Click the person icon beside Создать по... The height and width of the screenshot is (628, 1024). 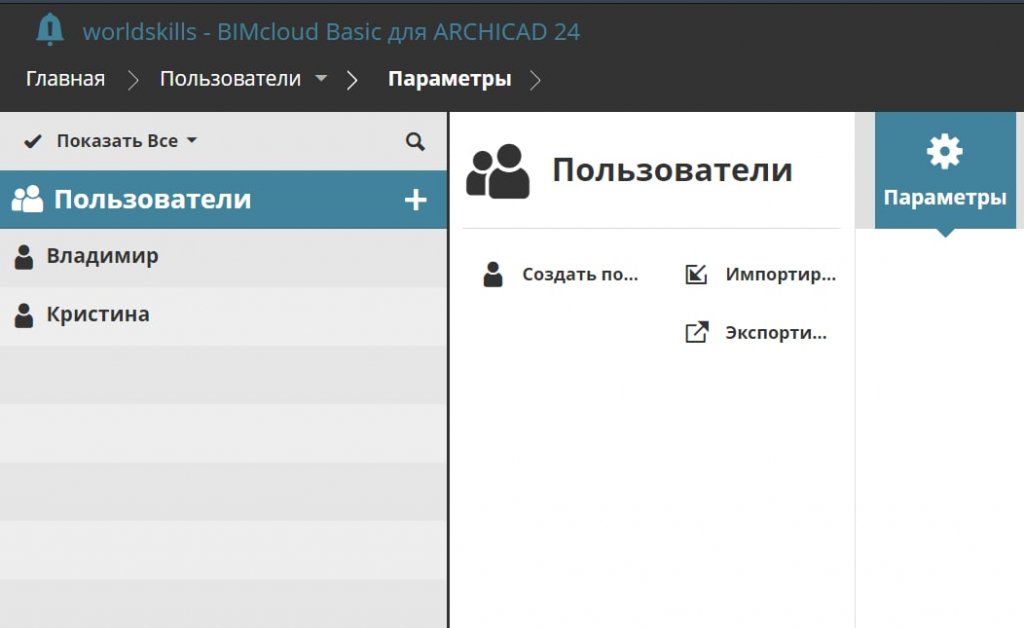click(x=493, y=275)
